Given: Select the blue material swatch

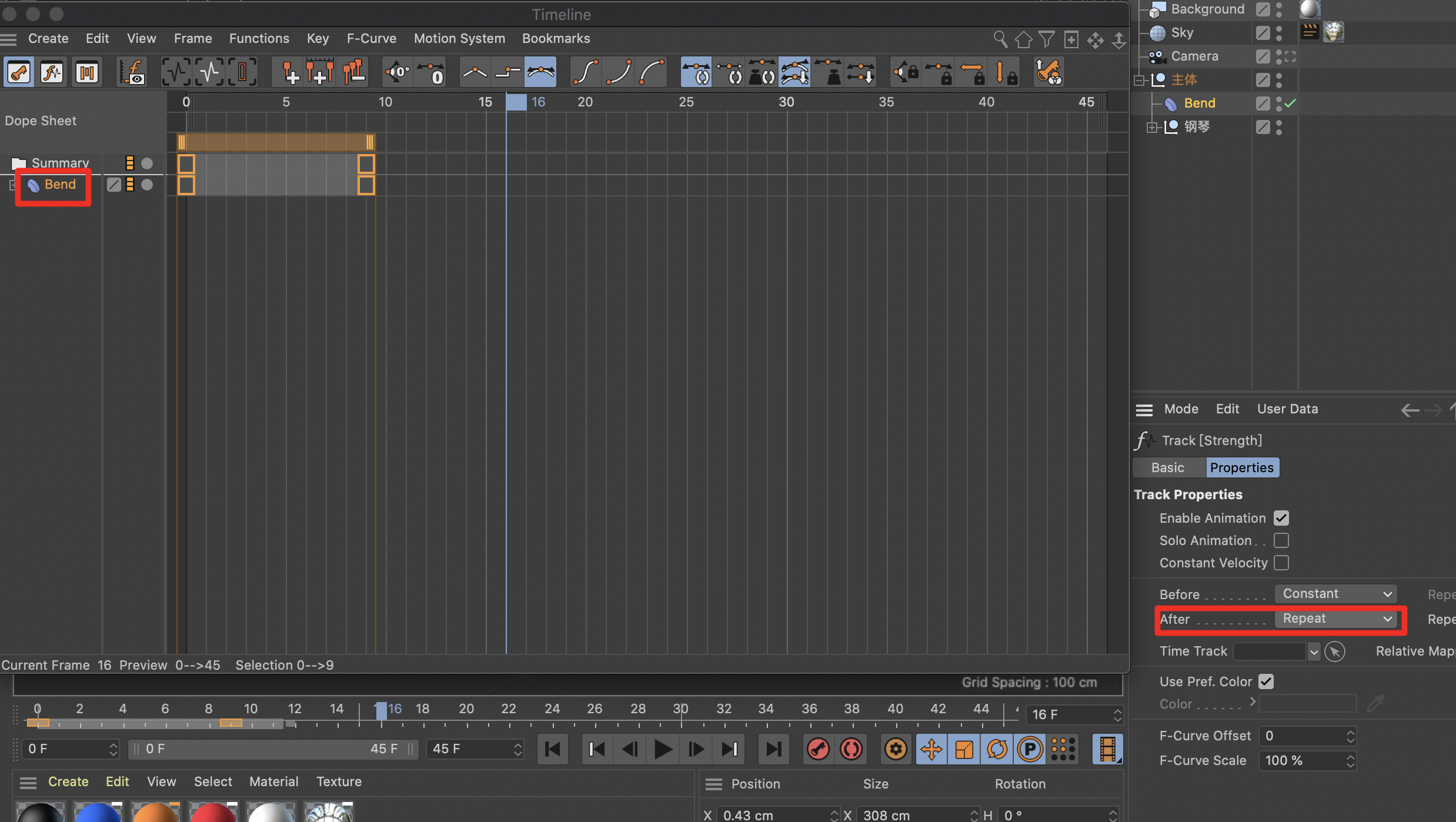Looking at the screenshot, I should (x=98, y=812).
